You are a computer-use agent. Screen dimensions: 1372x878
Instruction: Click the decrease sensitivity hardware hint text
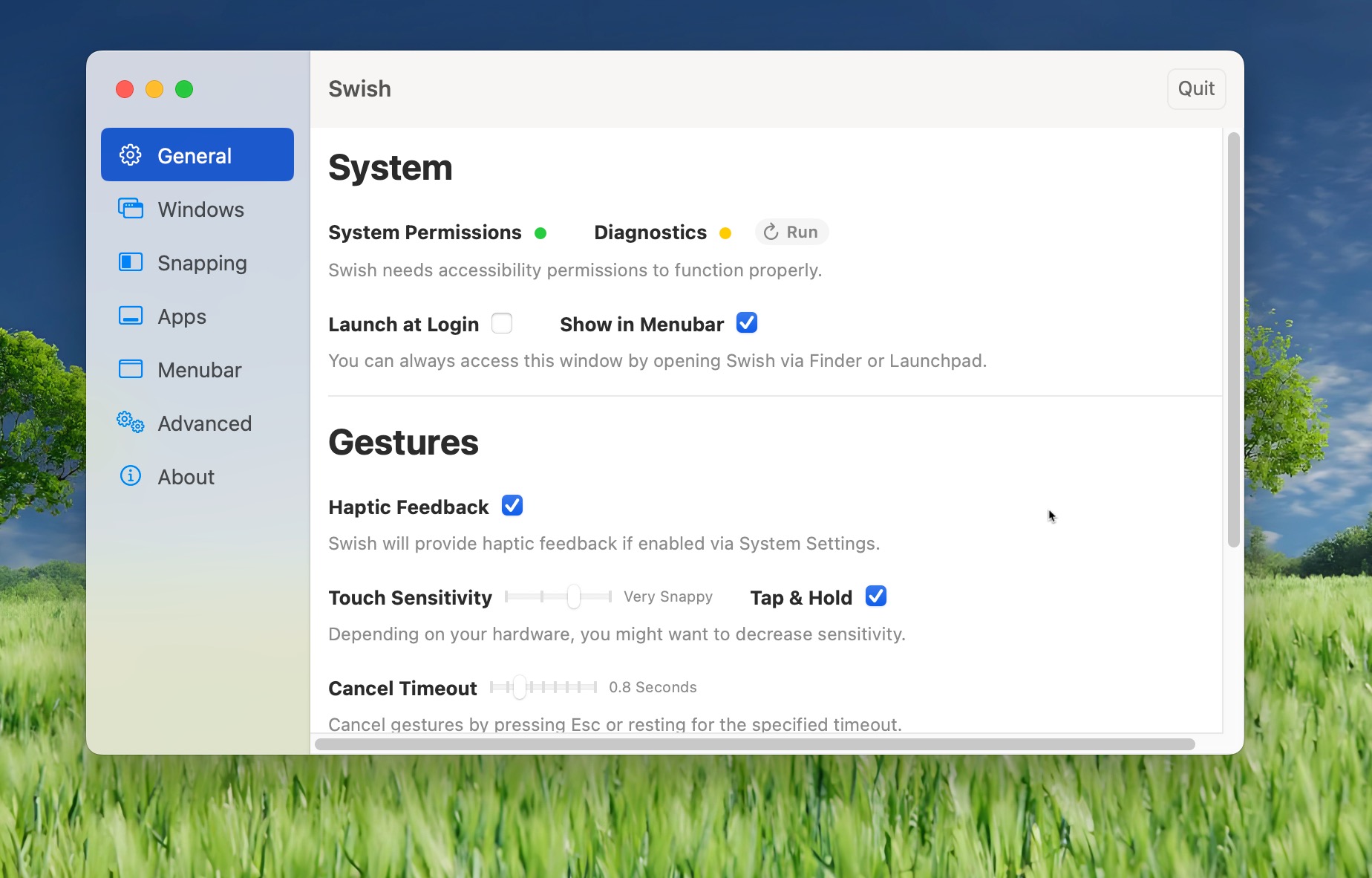click(x=616, y=634)
